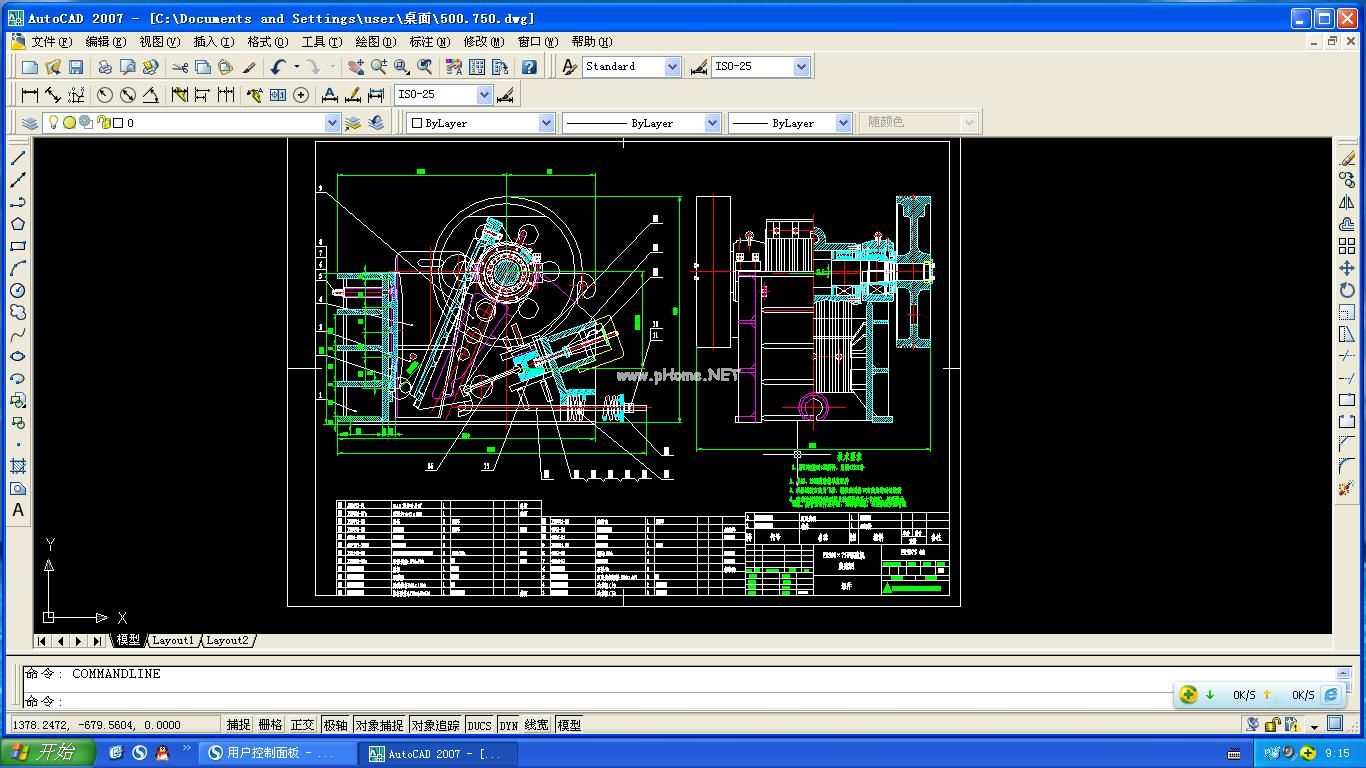Pick the Revision Cloud tool
The height and width of the screenshot is (768, 1366).
click(18, 312)
